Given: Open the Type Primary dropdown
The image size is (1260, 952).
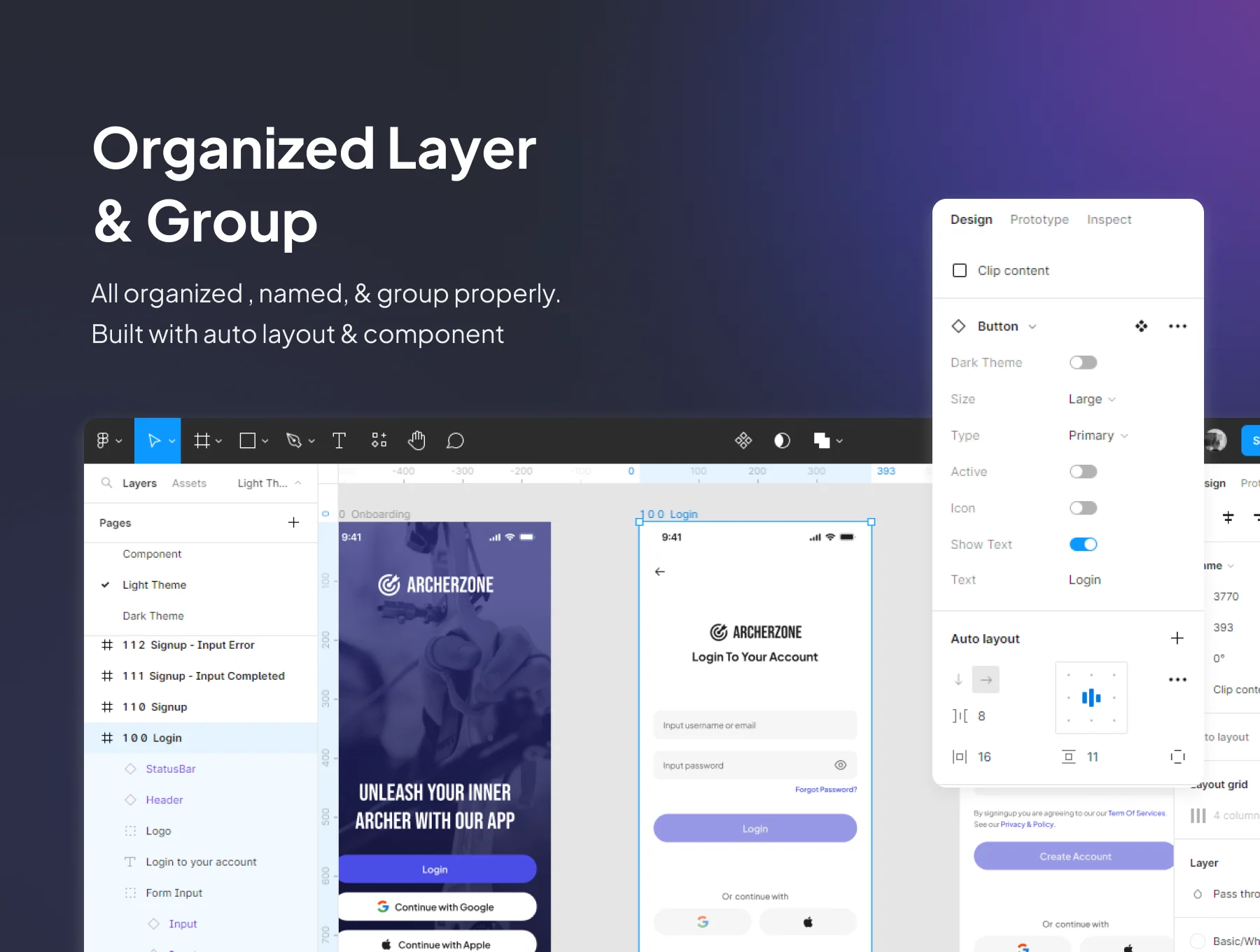Looking at the screenshot, I should (1098, 435).
